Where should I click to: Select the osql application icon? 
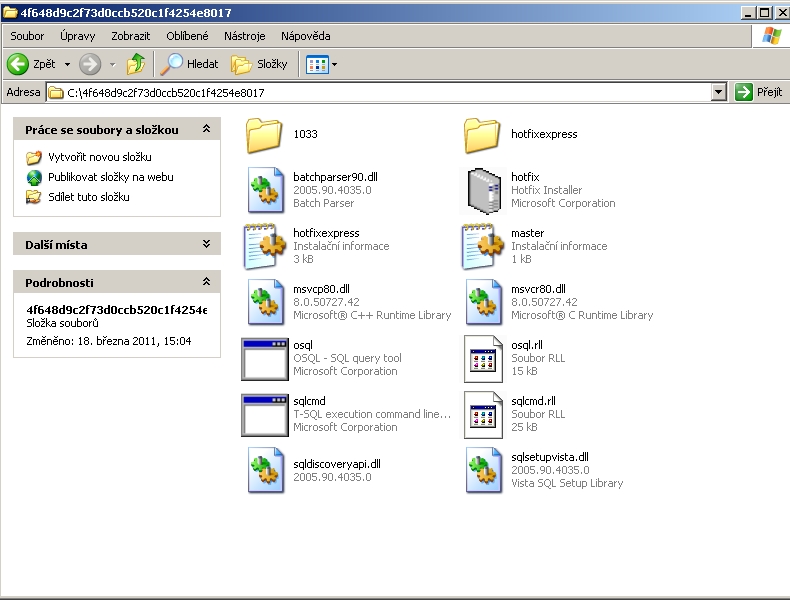coord(265,359)
